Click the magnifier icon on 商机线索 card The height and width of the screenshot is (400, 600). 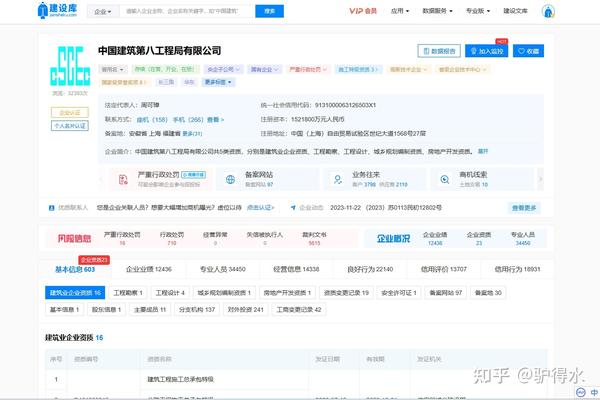click(x=444, y=179)
